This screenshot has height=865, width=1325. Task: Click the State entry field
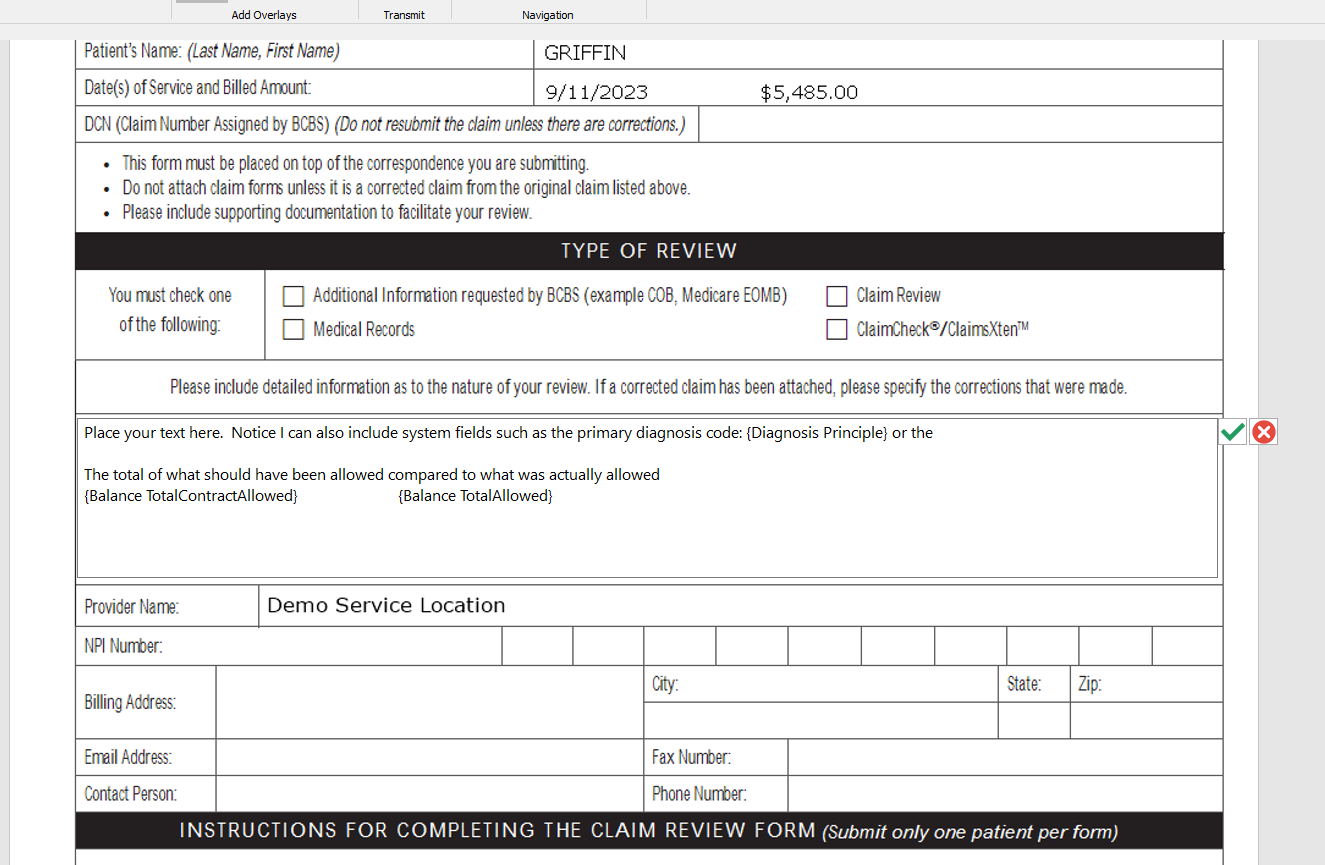pyautogui.click(x=1034, y=720)
